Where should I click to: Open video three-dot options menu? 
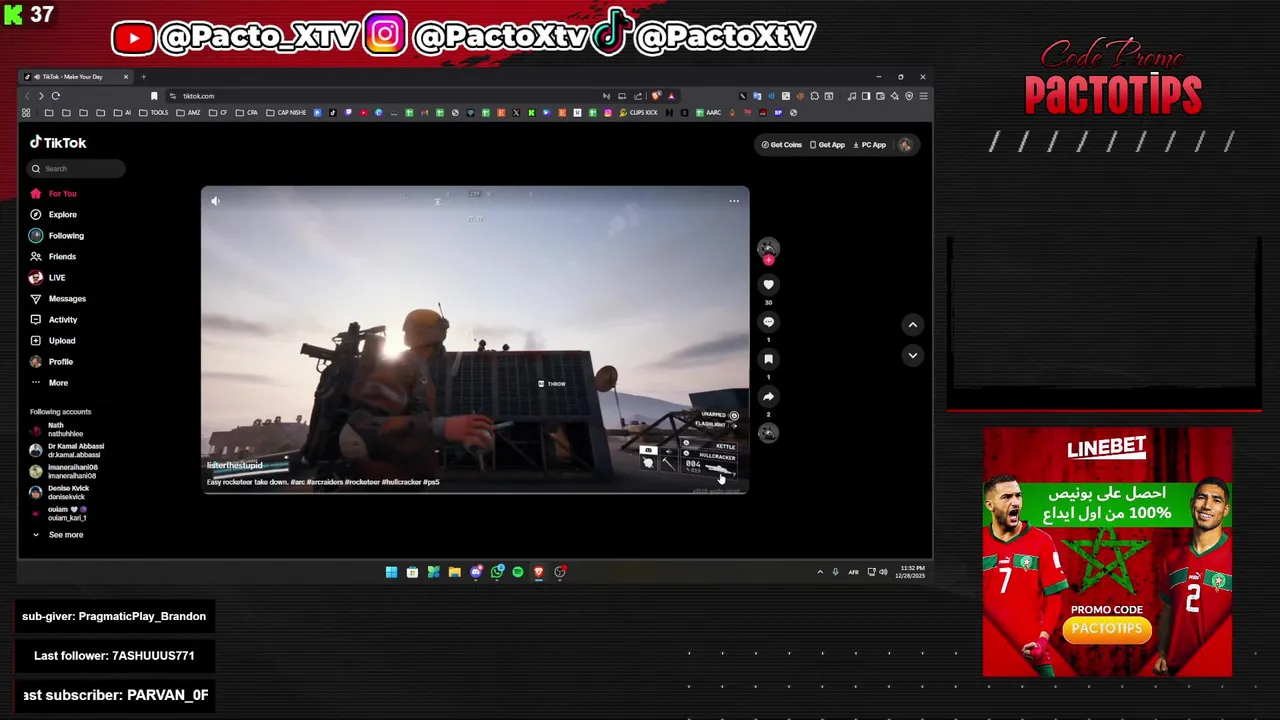(734, 201)
